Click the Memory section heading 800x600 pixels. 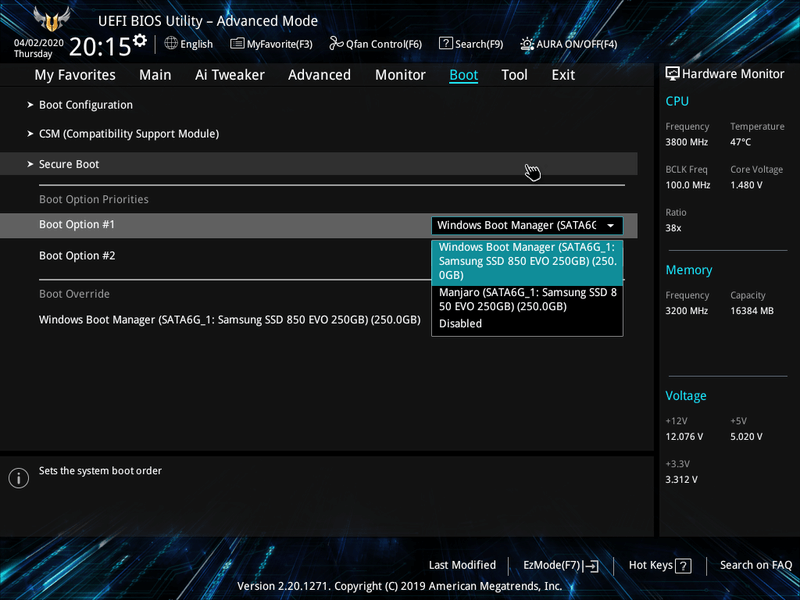click(689, 270)
